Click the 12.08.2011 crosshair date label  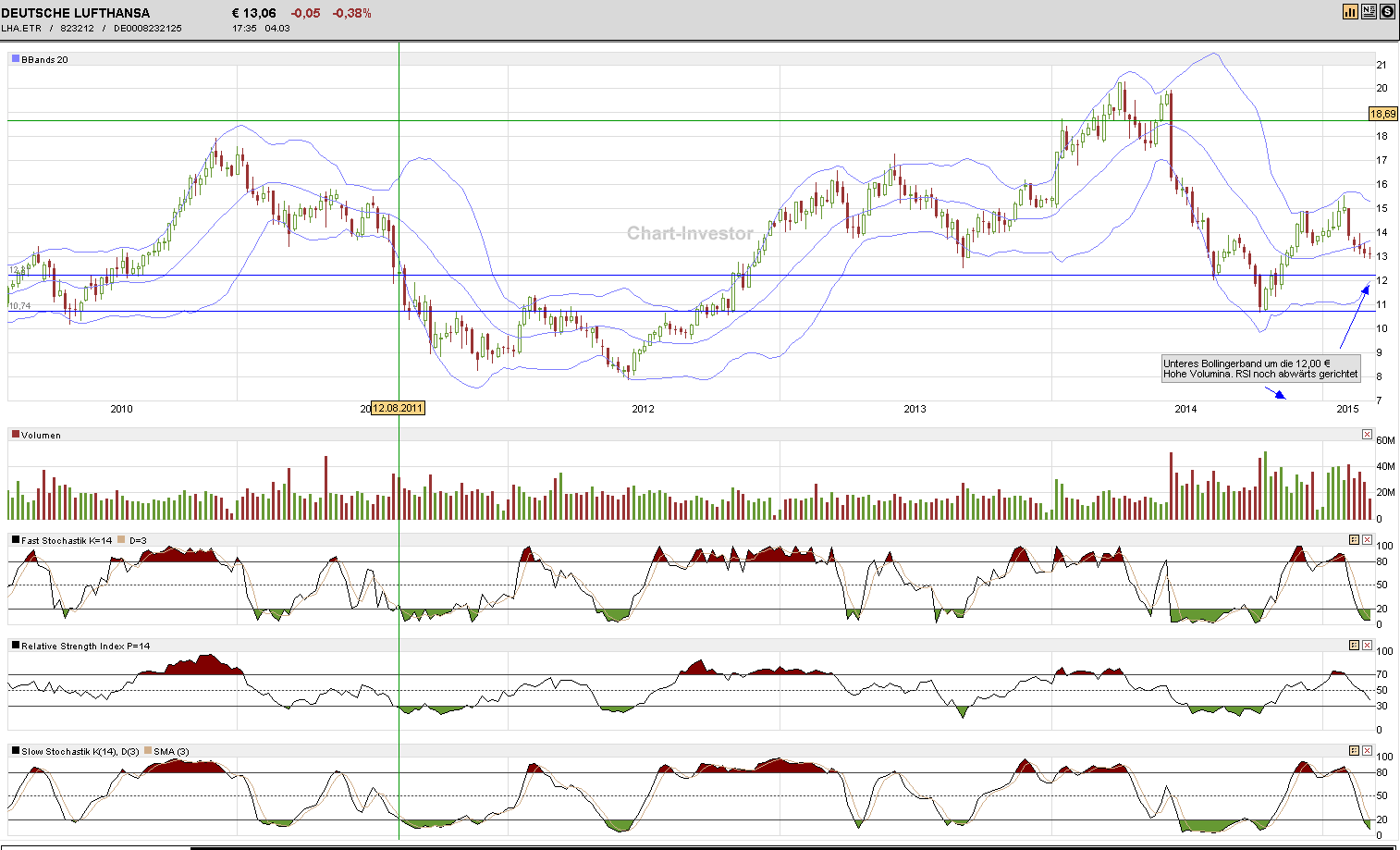point(398,408)
